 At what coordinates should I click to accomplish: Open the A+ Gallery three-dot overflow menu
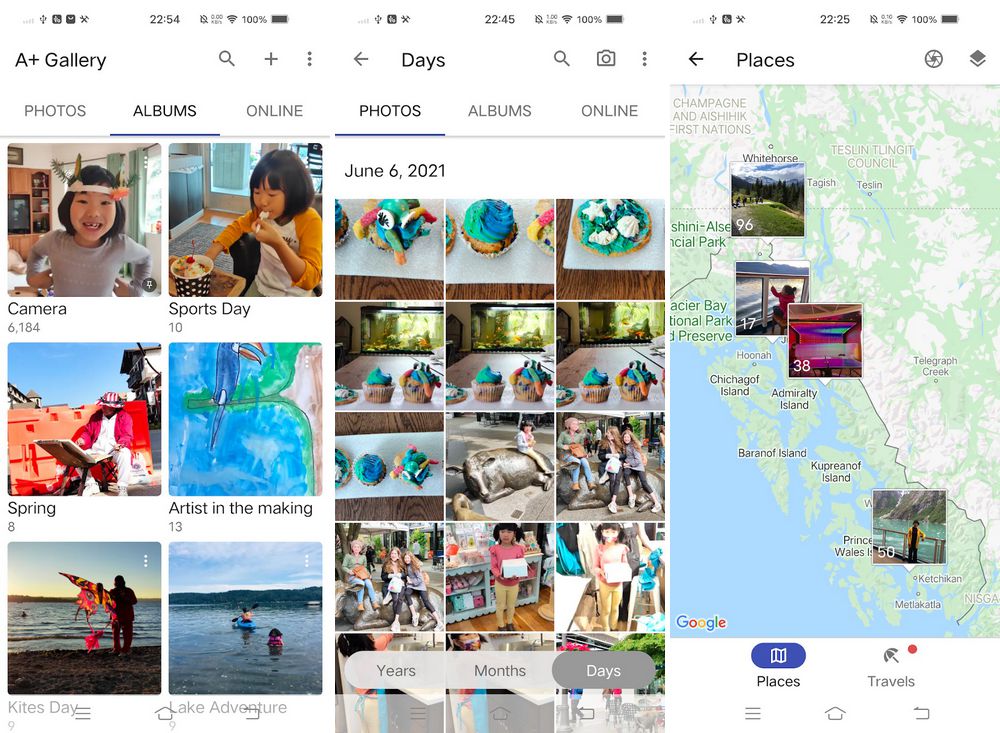(309, 59)
